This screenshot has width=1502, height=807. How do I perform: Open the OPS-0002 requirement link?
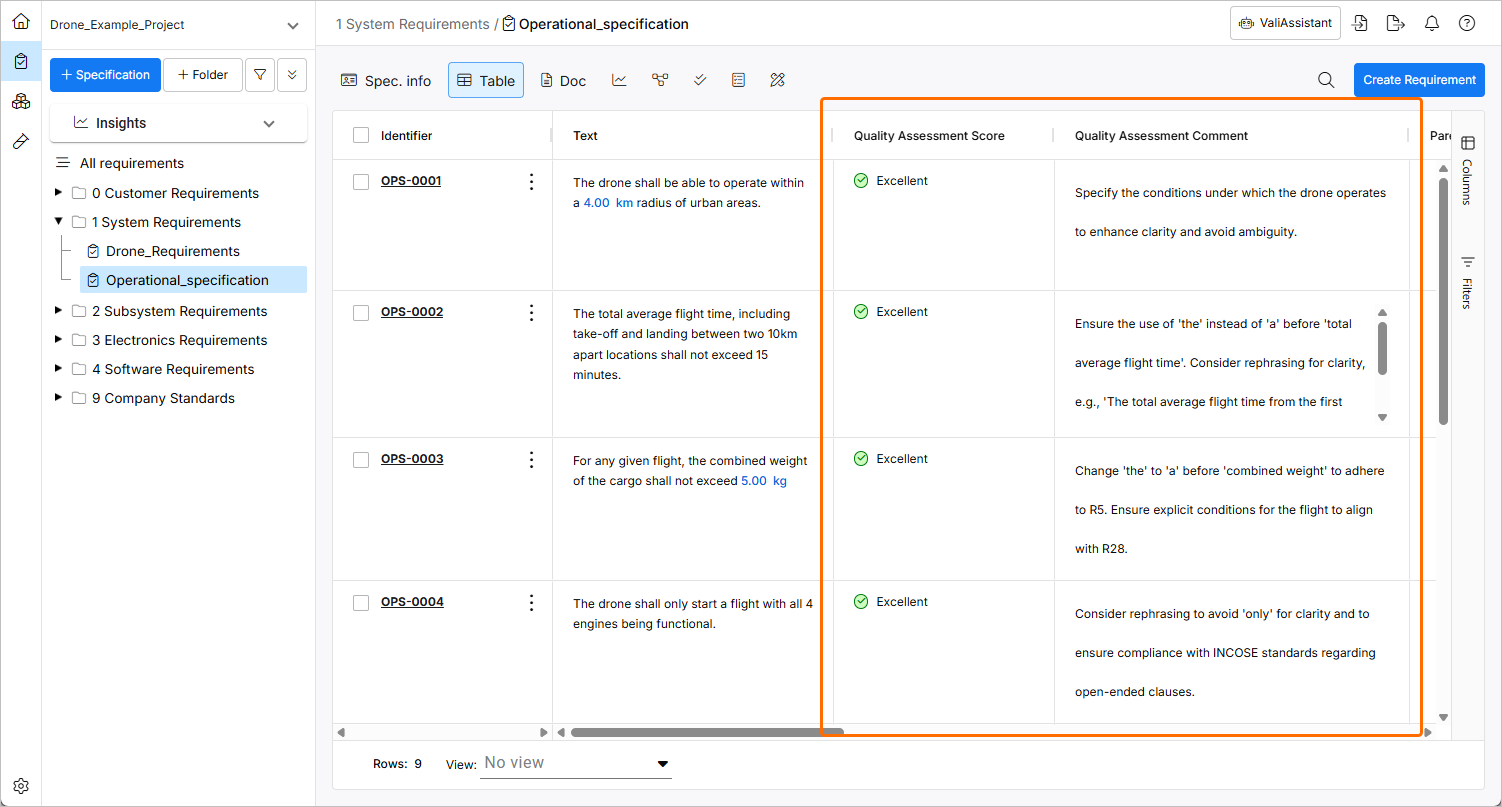click(x=412, y=312)
